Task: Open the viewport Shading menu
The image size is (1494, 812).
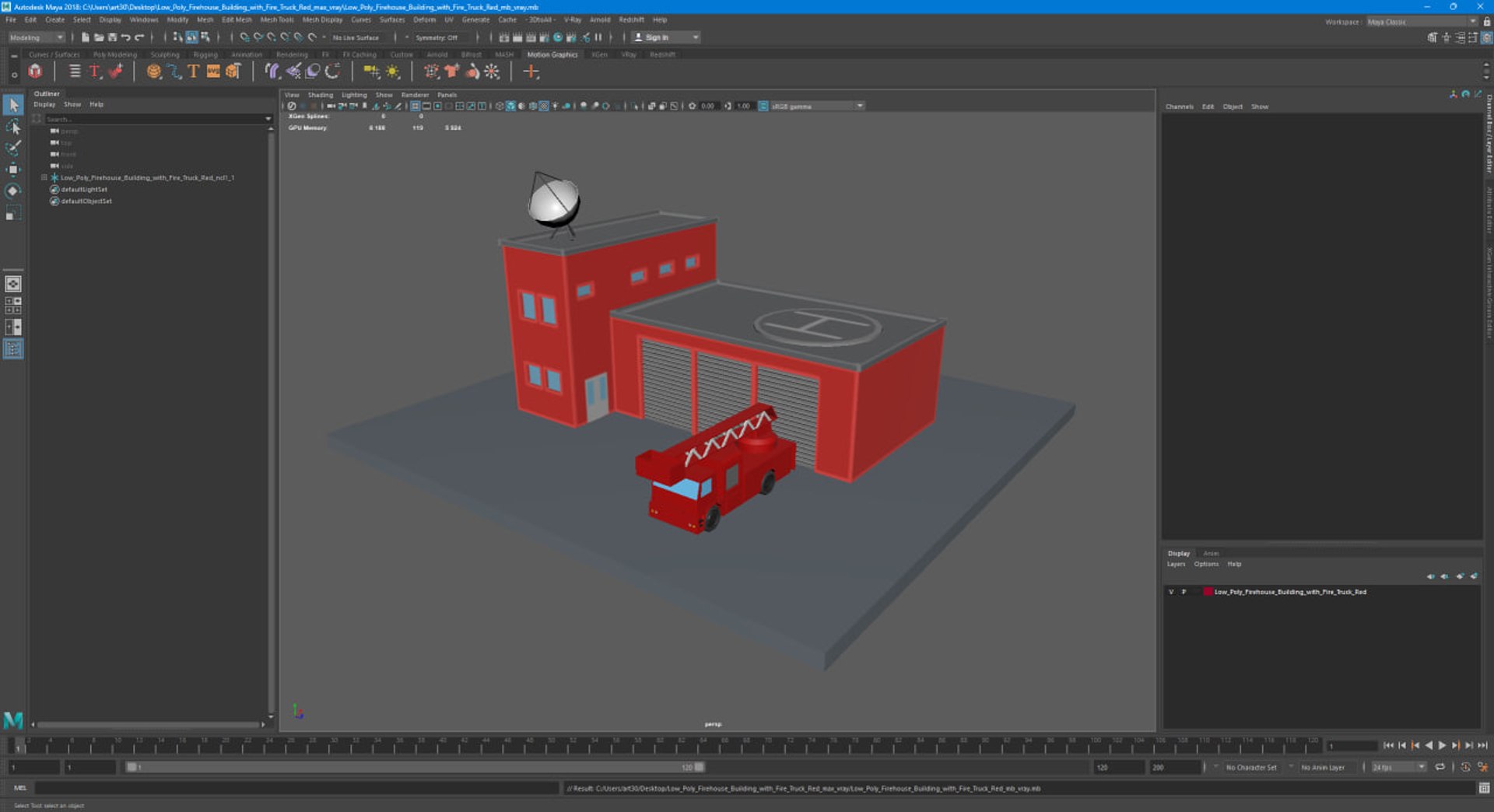Action: [x=320, y=95]
